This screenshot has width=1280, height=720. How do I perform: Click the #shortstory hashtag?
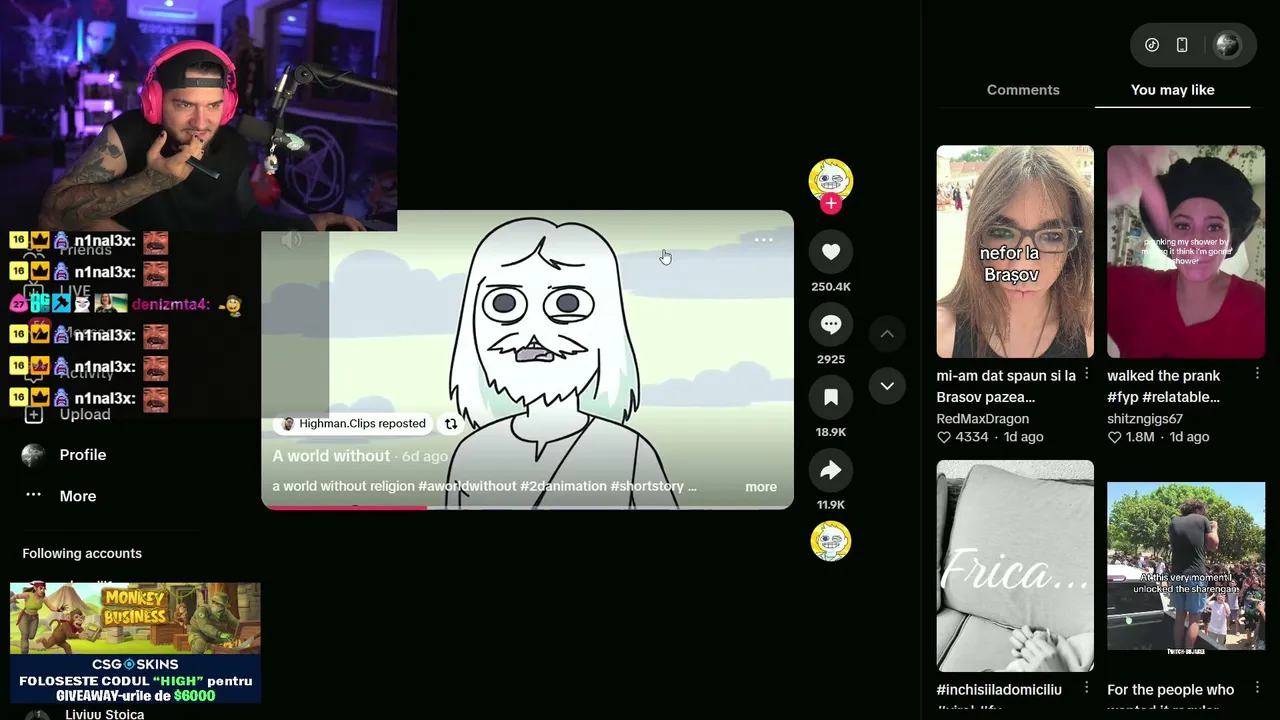647,486
